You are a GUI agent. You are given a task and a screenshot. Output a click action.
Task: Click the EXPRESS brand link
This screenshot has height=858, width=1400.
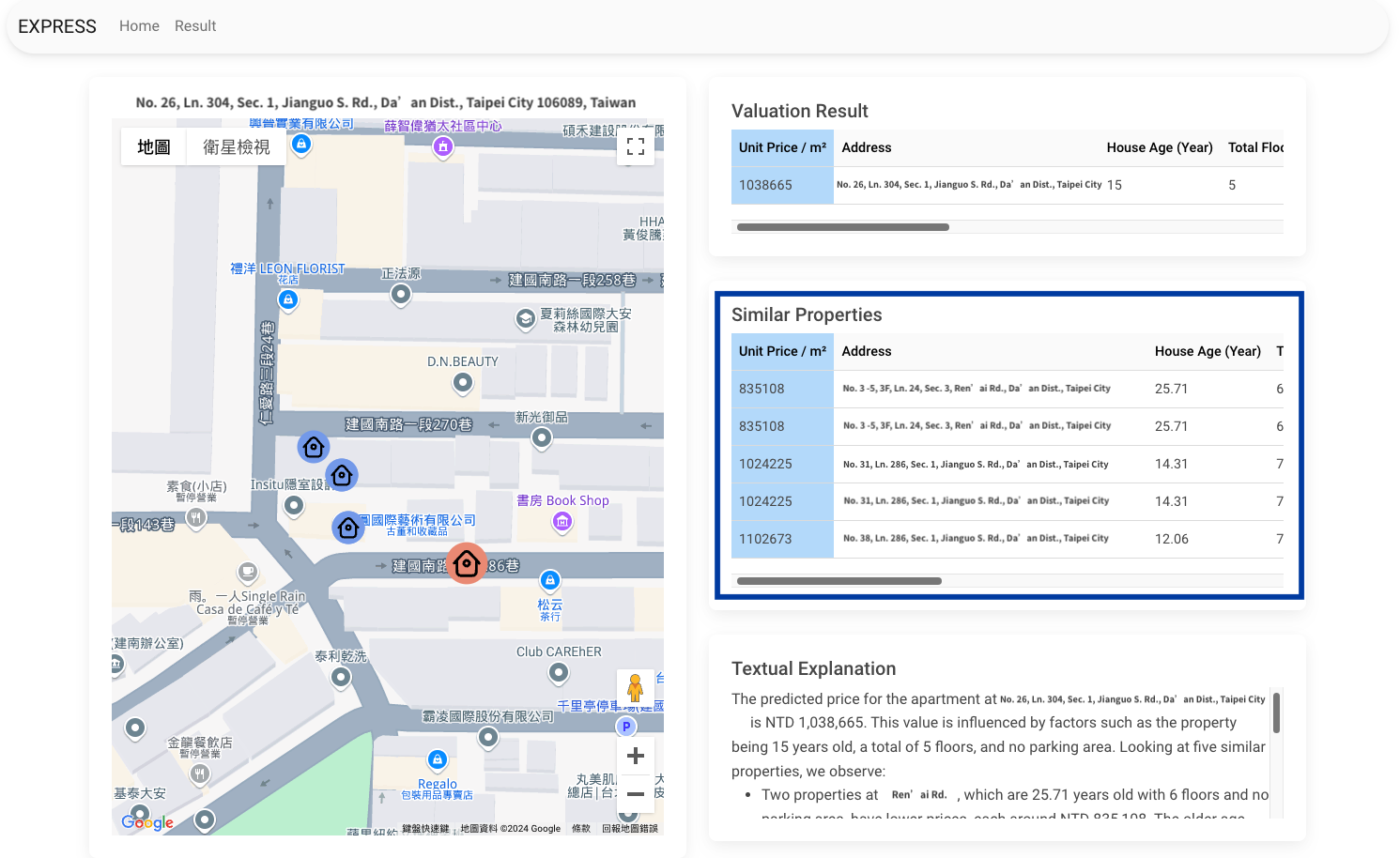tap(57, 26)
